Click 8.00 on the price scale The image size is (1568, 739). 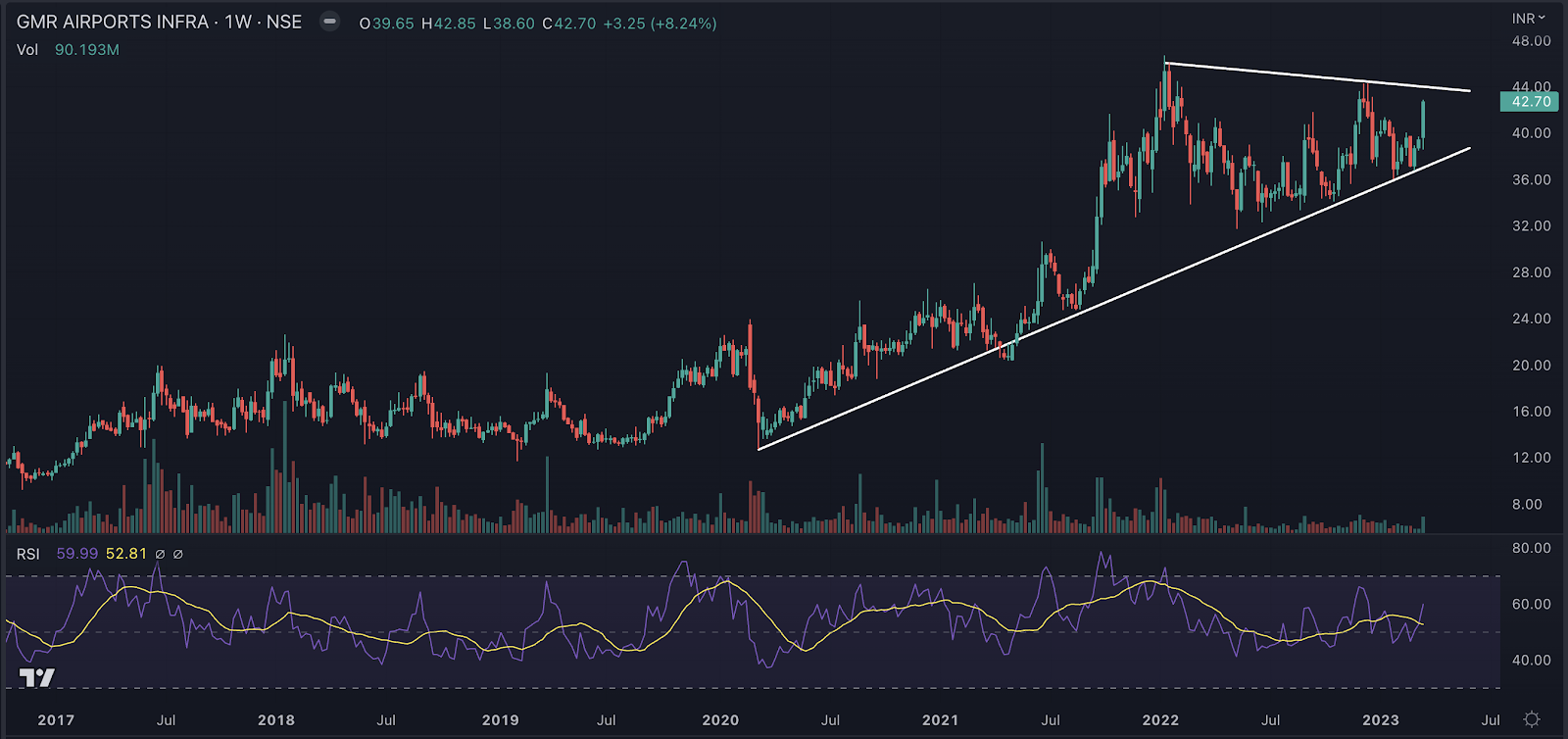pos(1527,505)
